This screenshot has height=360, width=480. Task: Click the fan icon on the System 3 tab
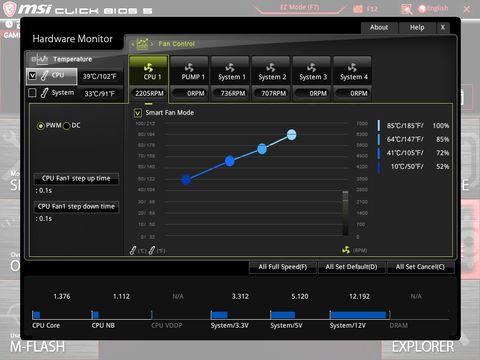click(x=311, y=68)
